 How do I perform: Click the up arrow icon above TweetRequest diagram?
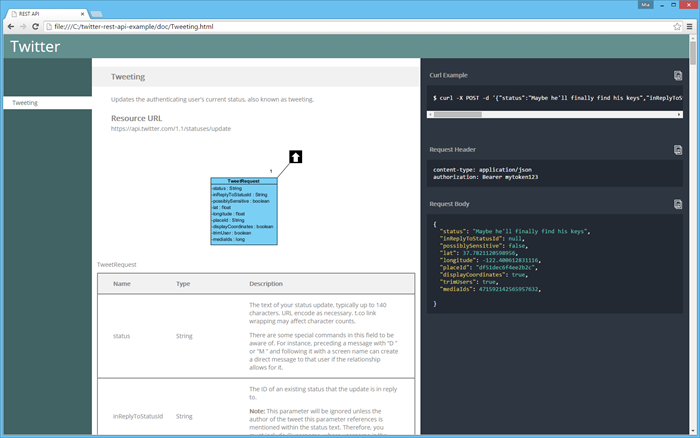tap(296, 157)
